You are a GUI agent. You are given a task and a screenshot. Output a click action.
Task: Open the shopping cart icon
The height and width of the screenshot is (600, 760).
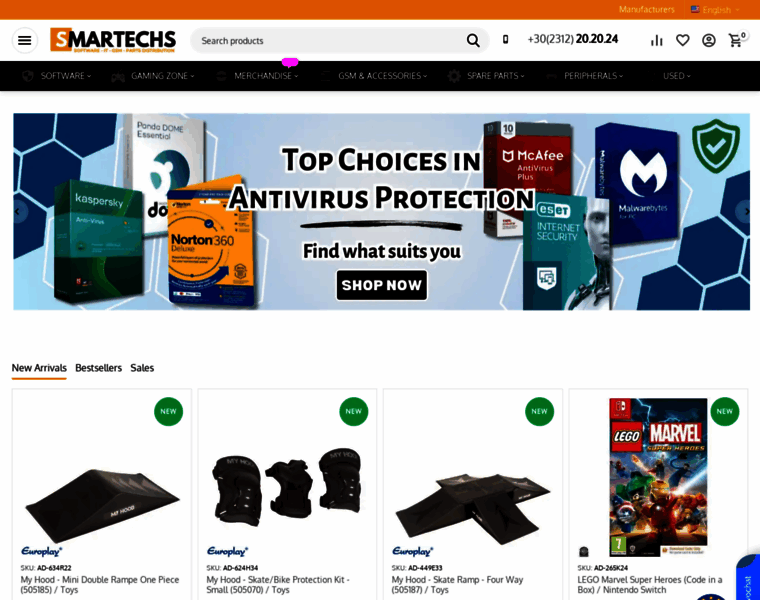tap(736, 40)
